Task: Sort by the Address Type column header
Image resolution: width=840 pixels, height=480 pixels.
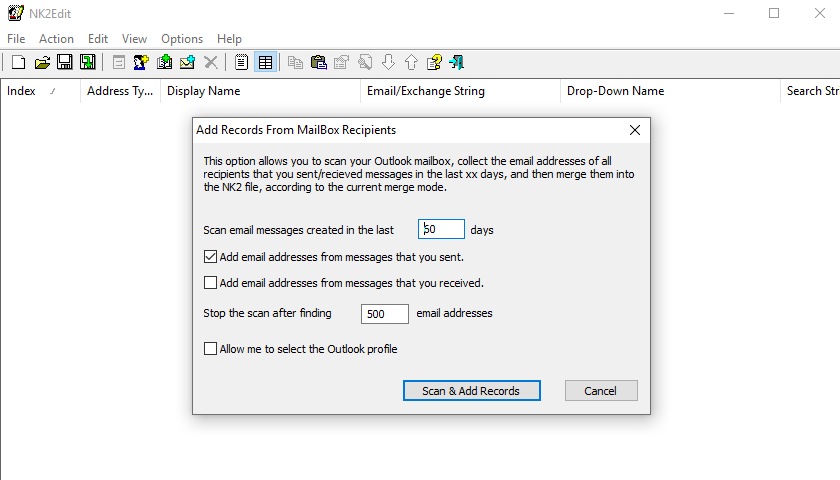Action: coord(121,91)
